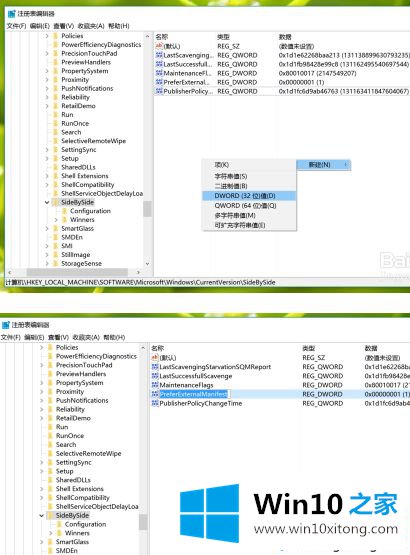Open the 编辑(E) menu in upper window
410x555 pixels.
tap(40, 26)
